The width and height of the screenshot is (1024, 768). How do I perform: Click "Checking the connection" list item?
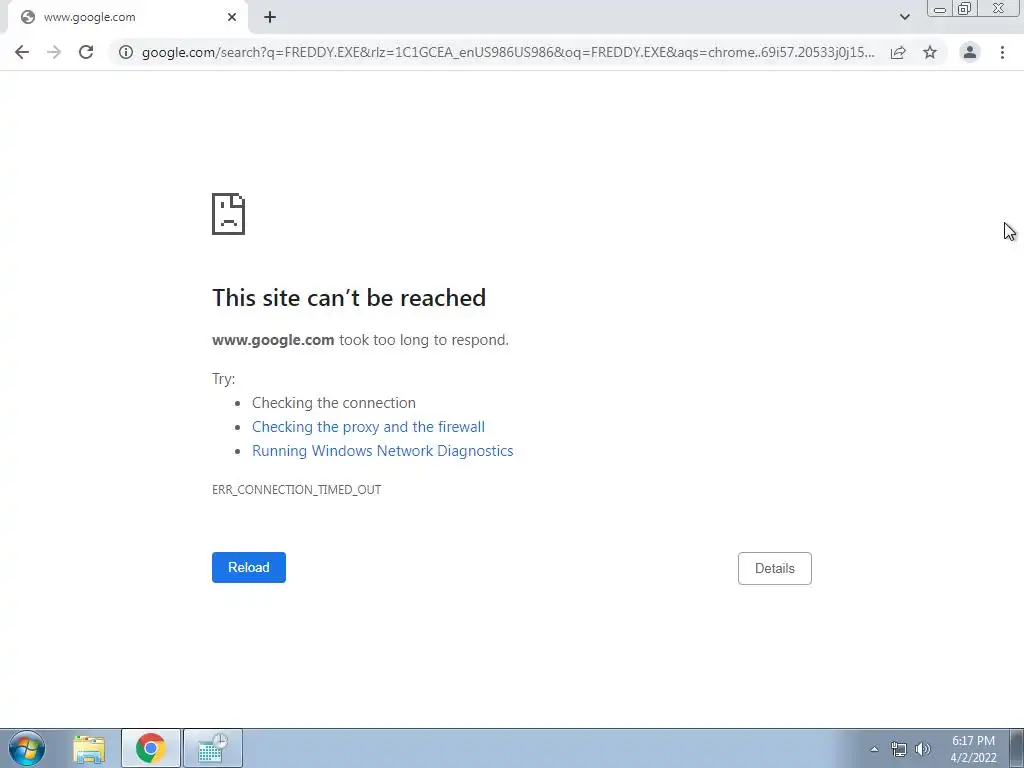pyautogui.click(x=334, y=403)
